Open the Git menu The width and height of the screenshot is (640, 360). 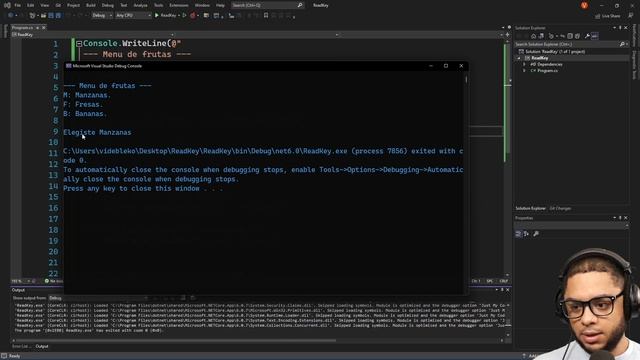[58, 5]
